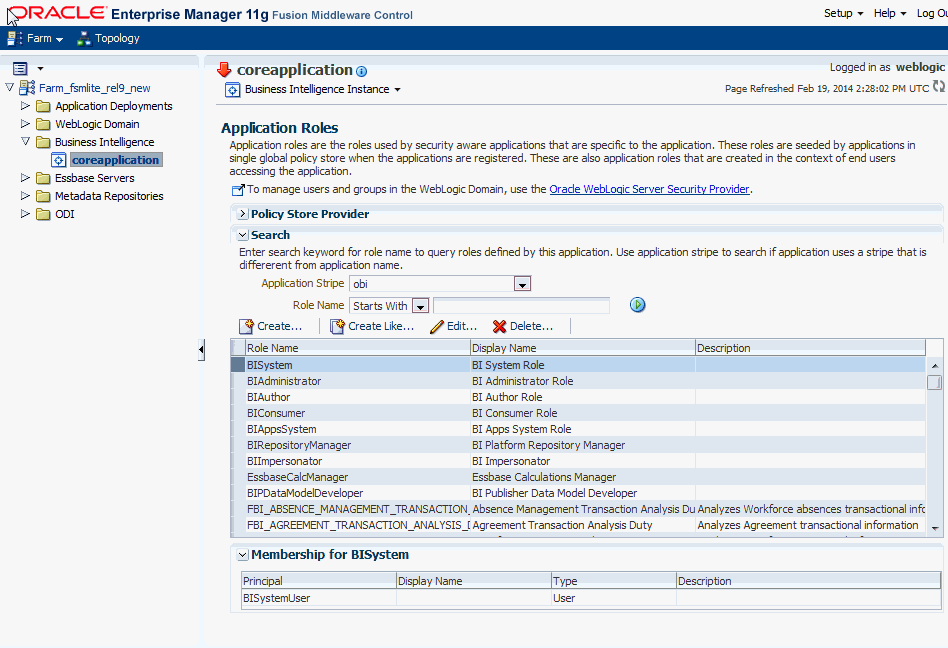Select the BIAppsSystem role row
Screen dimensions: 948x648
(x=578, y=429)
